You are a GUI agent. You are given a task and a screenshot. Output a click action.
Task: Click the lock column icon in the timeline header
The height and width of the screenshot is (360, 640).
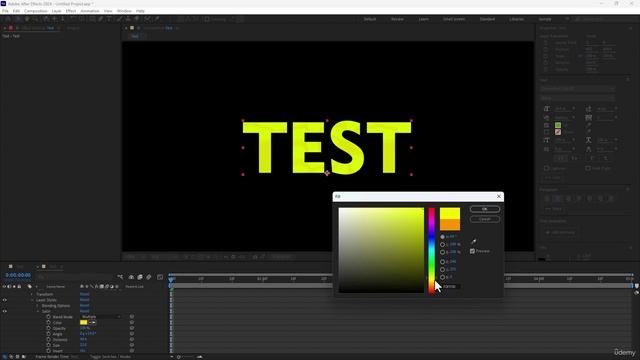click(19, 287)
